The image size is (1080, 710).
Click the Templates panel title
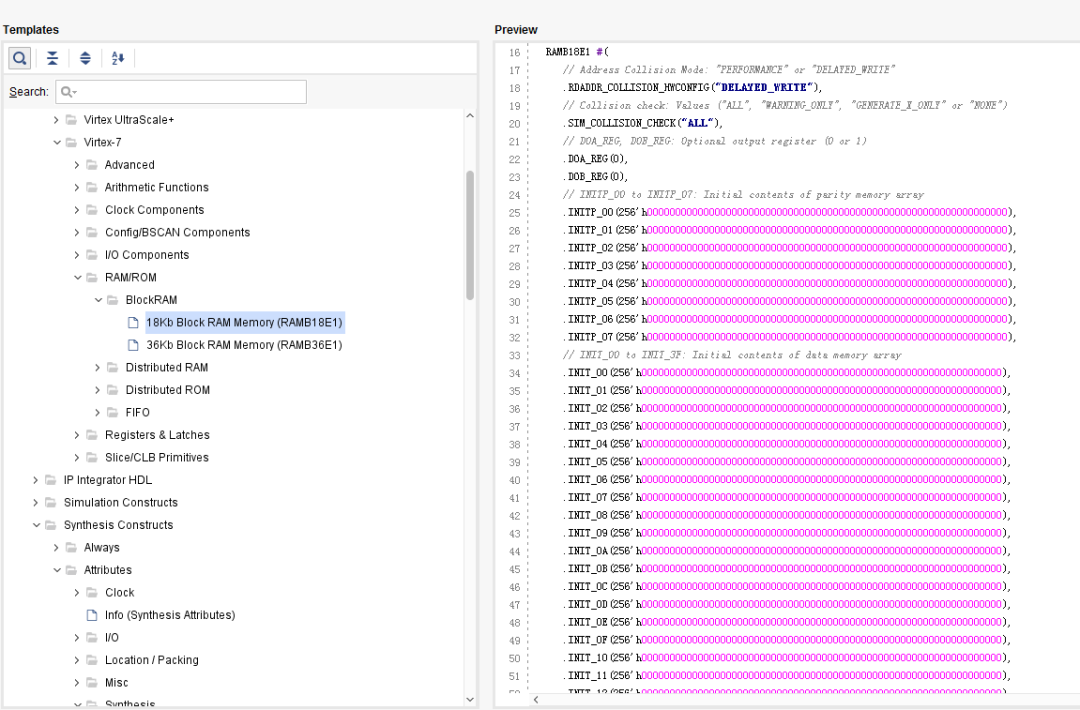point(32,29)
